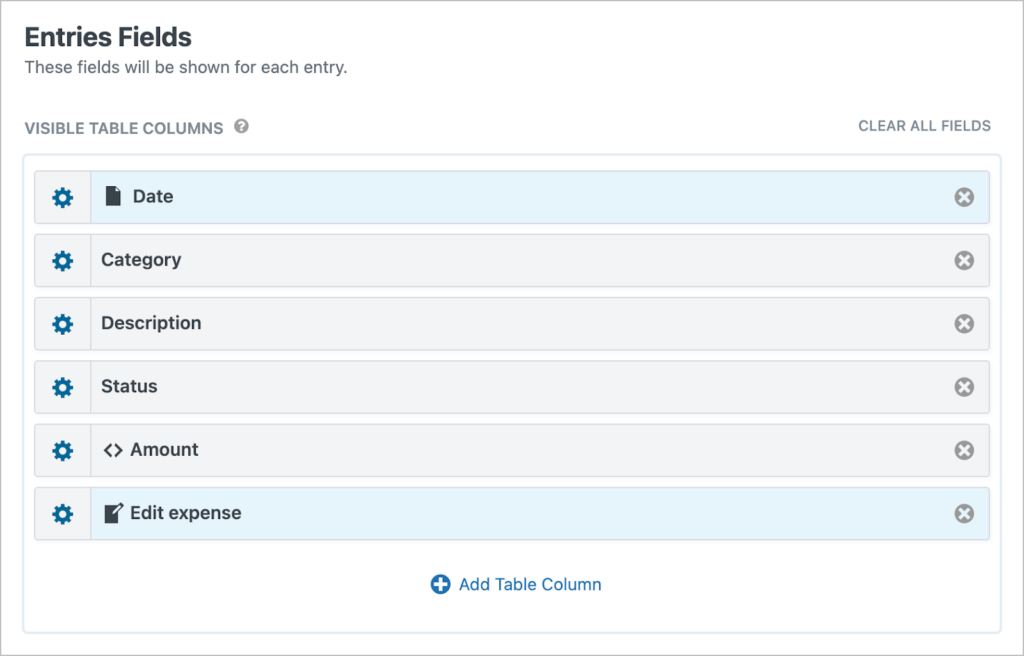This screenshot has width=1024, height=656.
Task: Click the code icon beside Amount
Action: click(112, 450)
